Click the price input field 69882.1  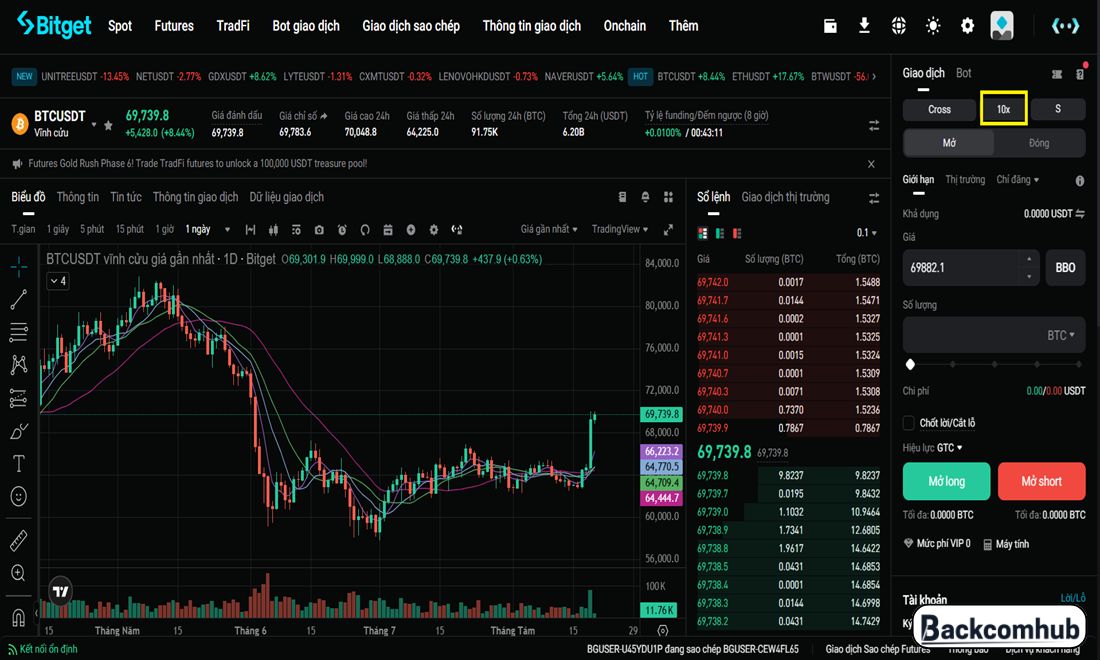pos(970,267)
